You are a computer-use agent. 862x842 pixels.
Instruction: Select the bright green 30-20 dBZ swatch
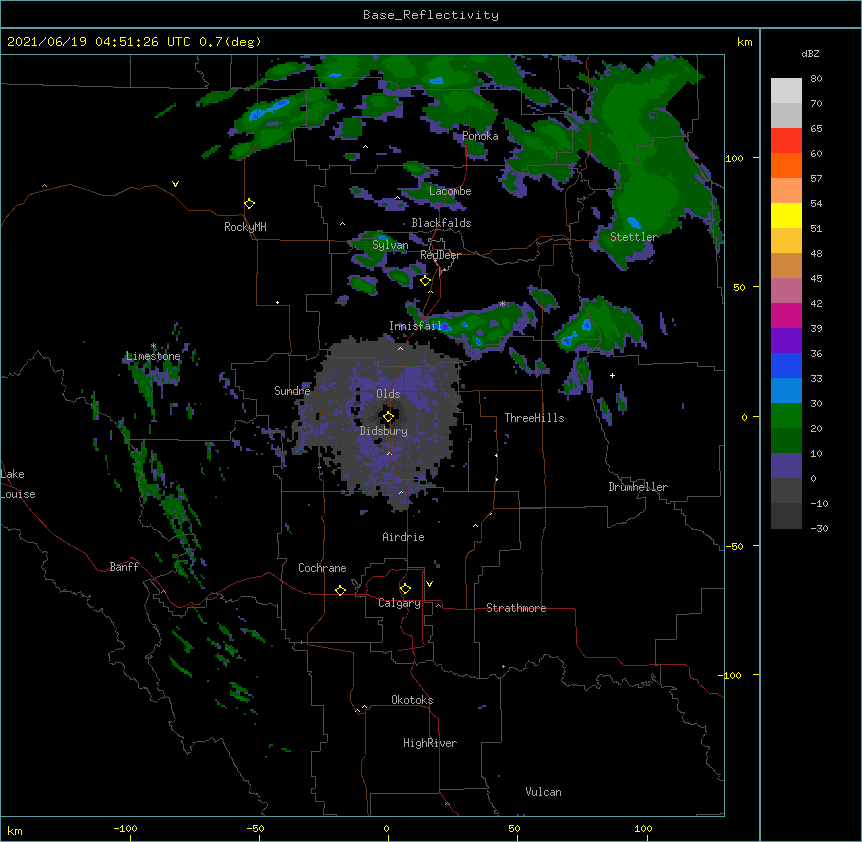pos(786,416)
